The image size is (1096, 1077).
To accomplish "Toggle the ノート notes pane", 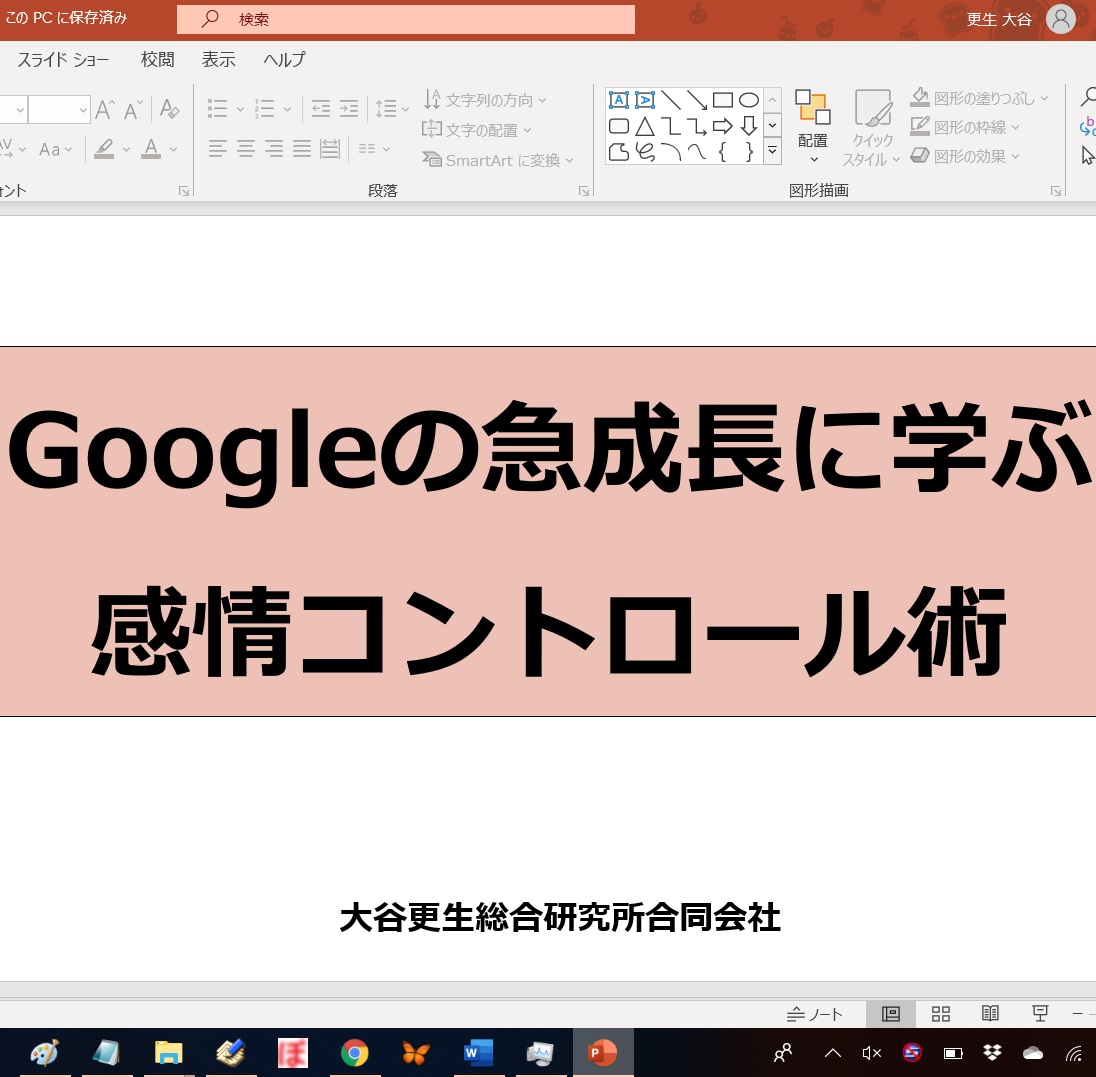I will coord(815,1014).
